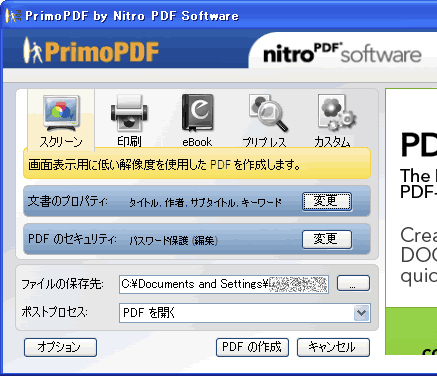
Task: Click 変更 button for PDF のセキュリティ
Action: [327, 239]
